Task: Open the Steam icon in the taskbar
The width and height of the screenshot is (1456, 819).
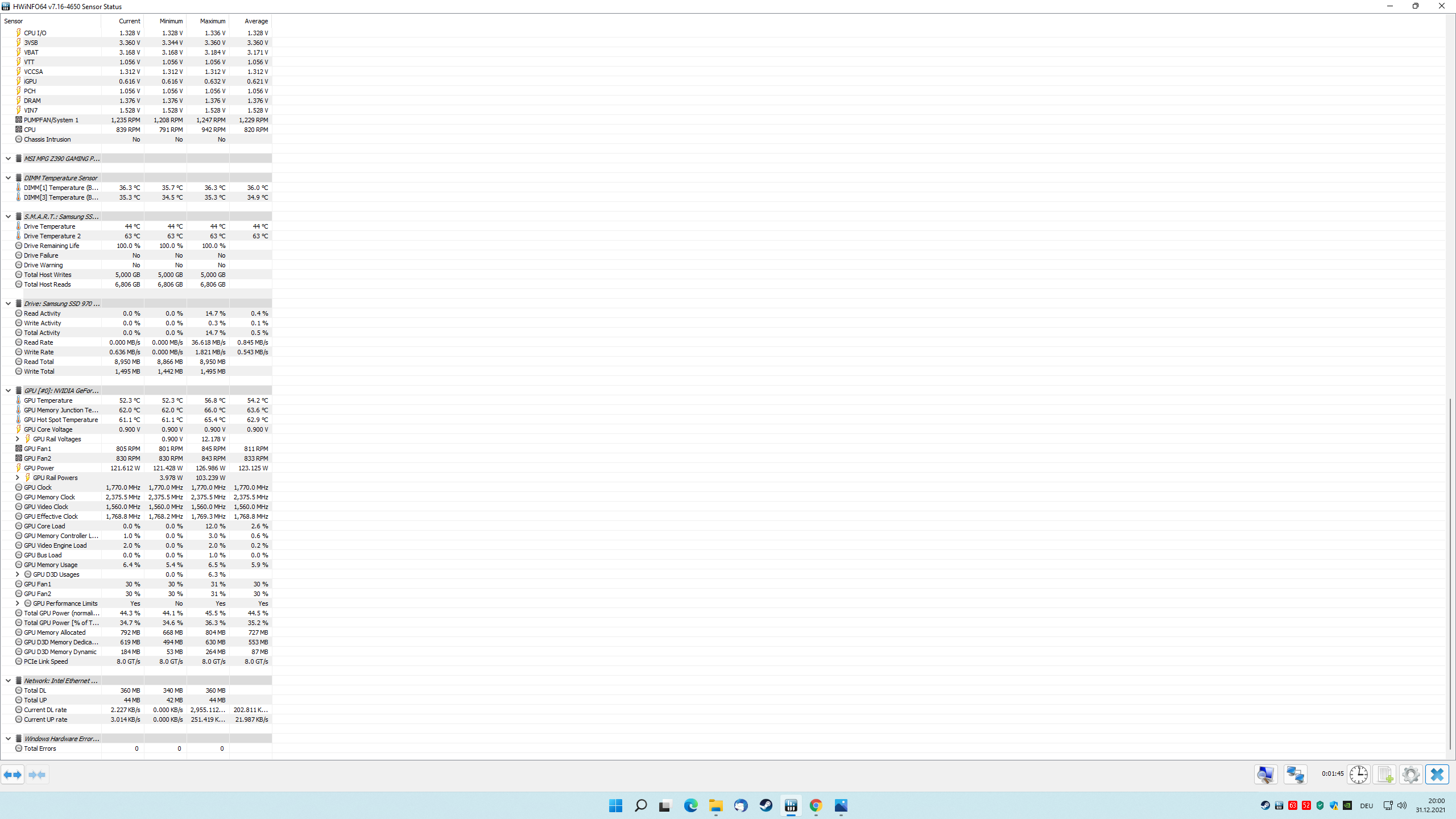Action: (765, 806)
